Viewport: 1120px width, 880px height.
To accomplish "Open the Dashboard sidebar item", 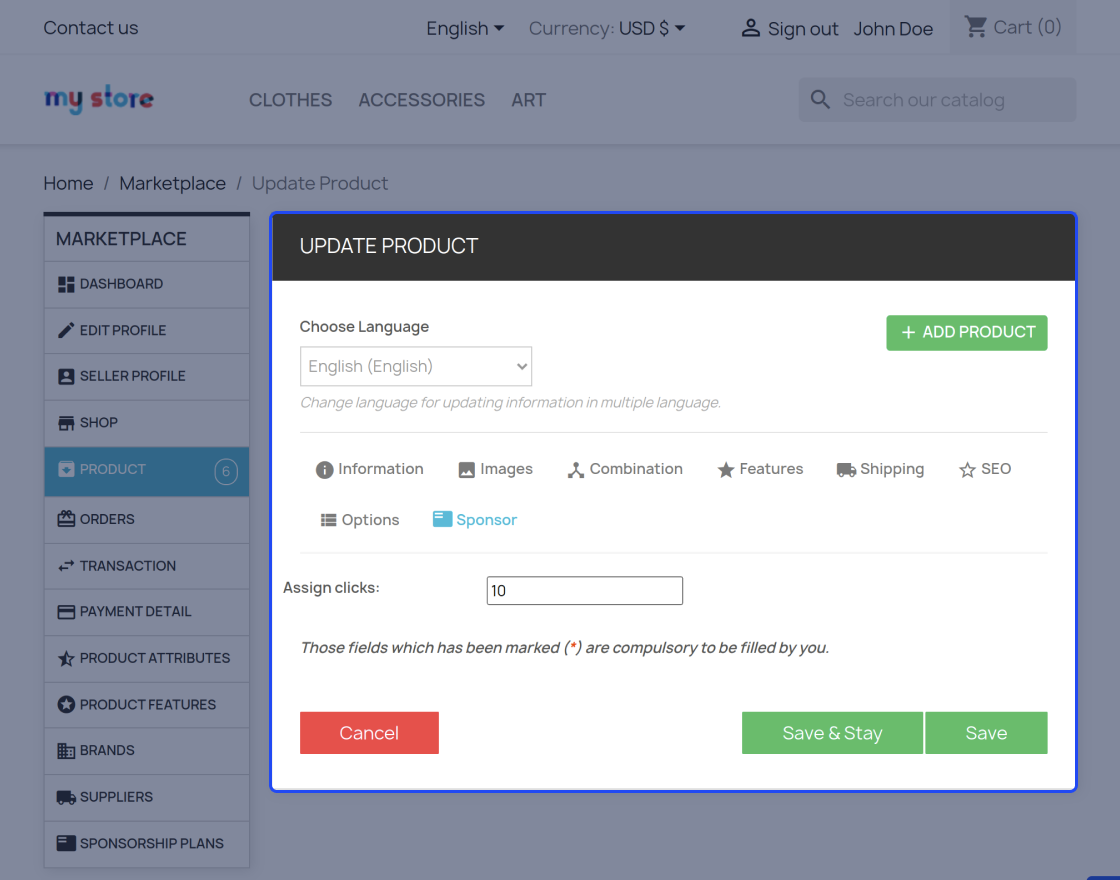I will tap(146, 284).
